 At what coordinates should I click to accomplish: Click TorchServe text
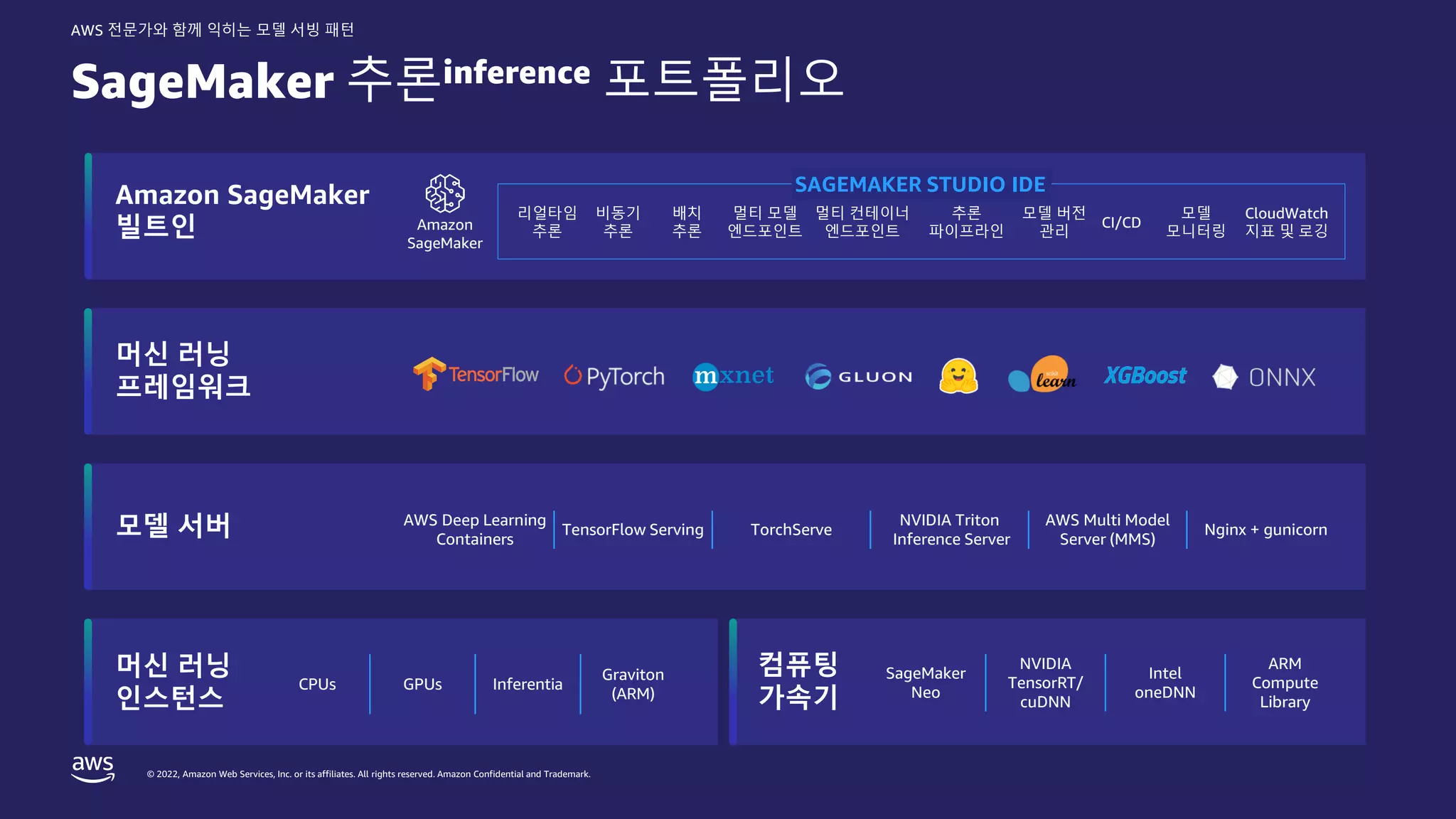[791, 530]
